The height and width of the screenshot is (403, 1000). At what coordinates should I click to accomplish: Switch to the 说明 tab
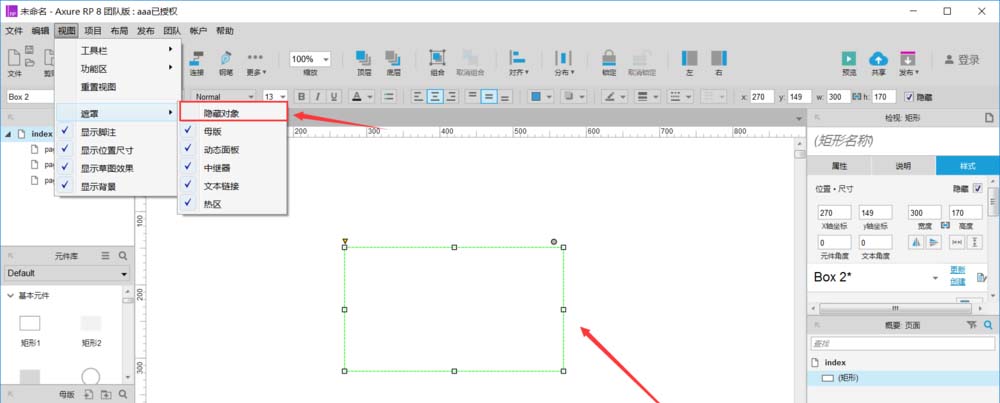pyautogui.click(x=903, y=166)
